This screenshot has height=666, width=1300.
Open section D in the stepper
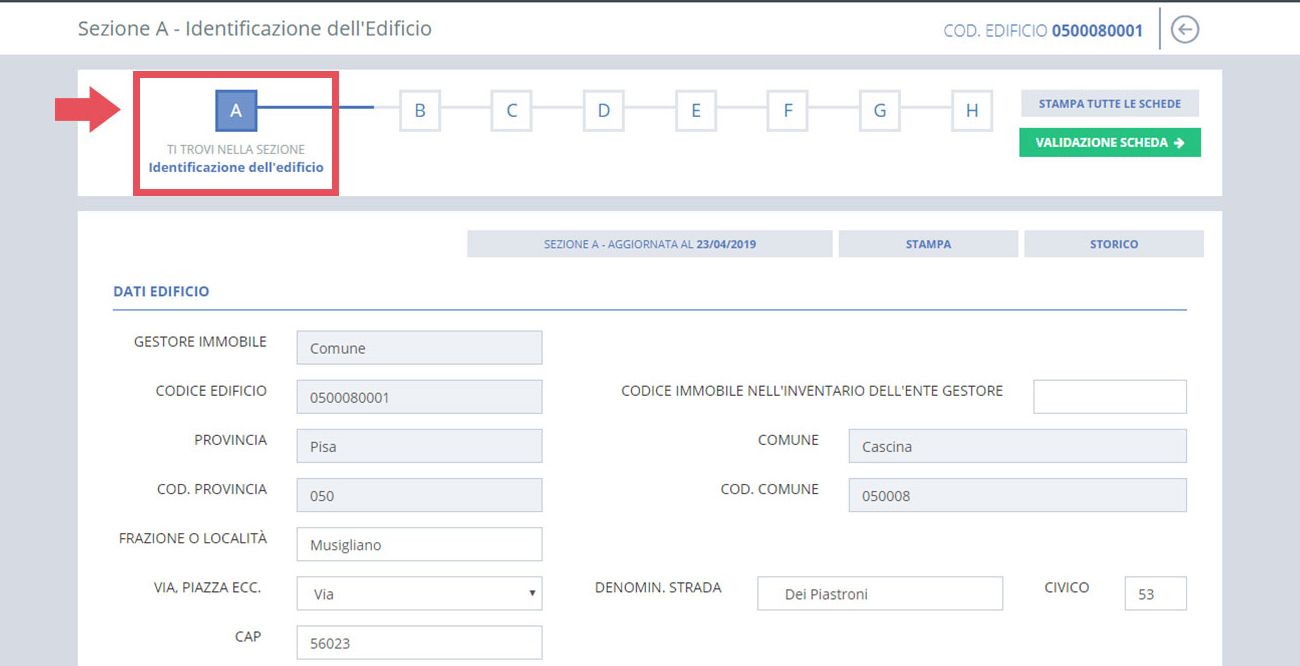603,110
